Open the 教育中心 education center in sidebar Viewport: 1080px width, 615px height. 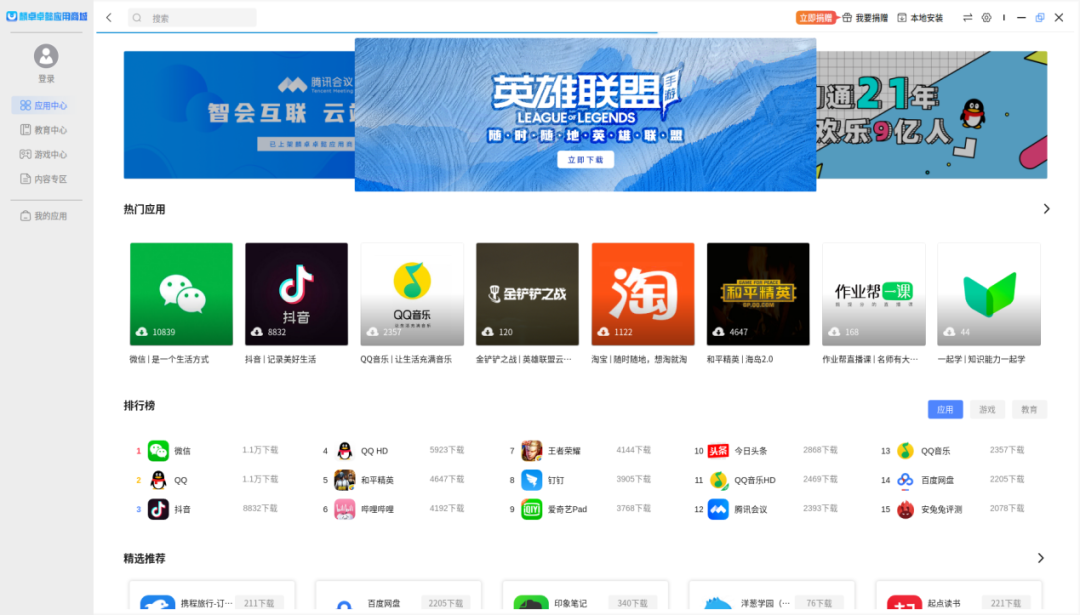pyautogui.click(x=44, y=129)
